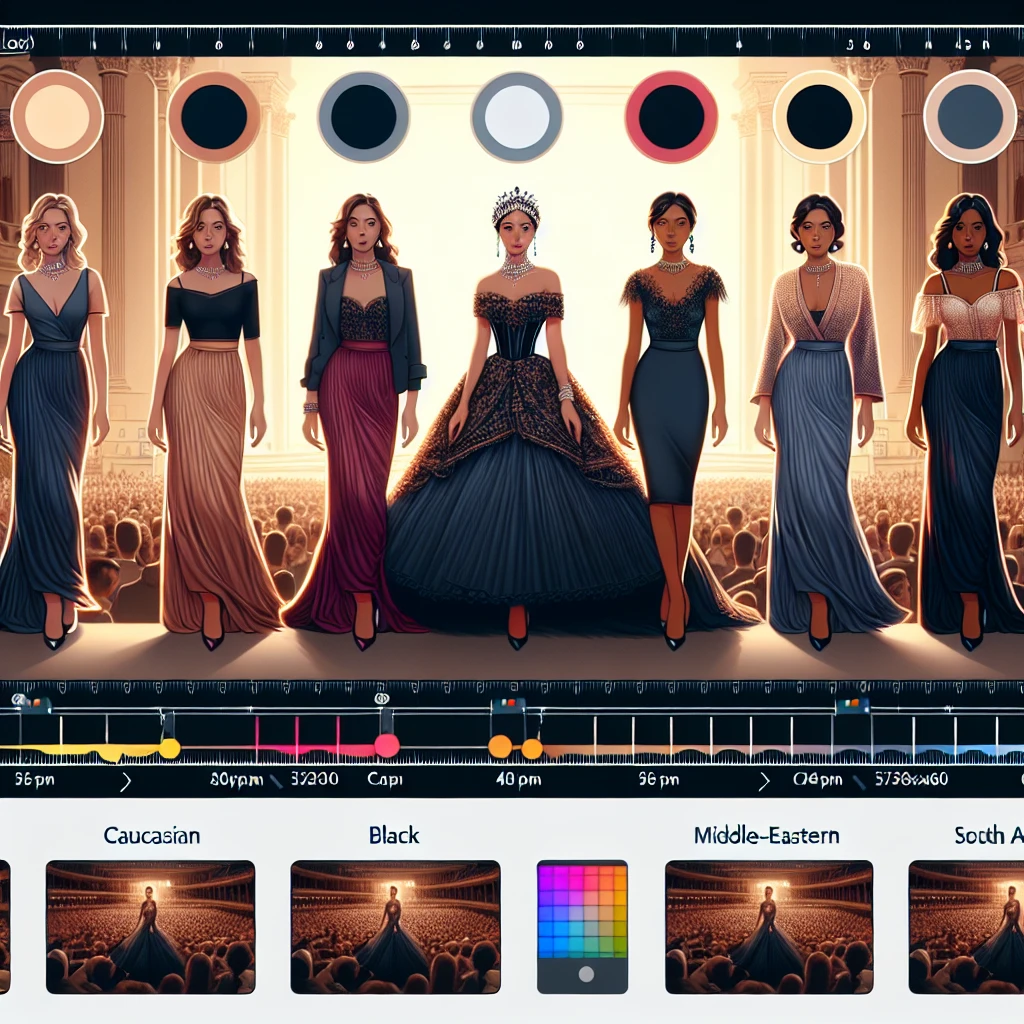The image size is (1024, 1024).
Task: Click the timeline clip marker above pink dot
Action: (x=387, y=721)
